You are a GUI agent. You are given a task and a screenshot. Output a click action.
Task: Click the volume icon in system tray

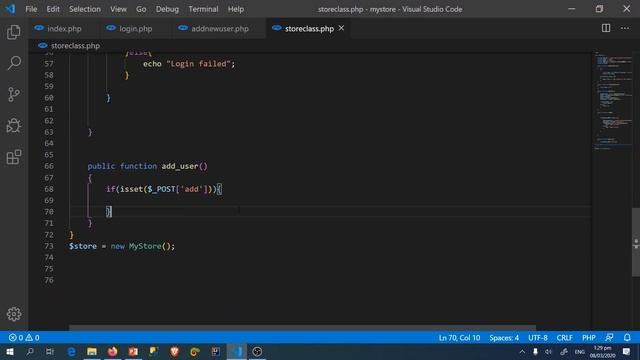click(x=549, y=352)
